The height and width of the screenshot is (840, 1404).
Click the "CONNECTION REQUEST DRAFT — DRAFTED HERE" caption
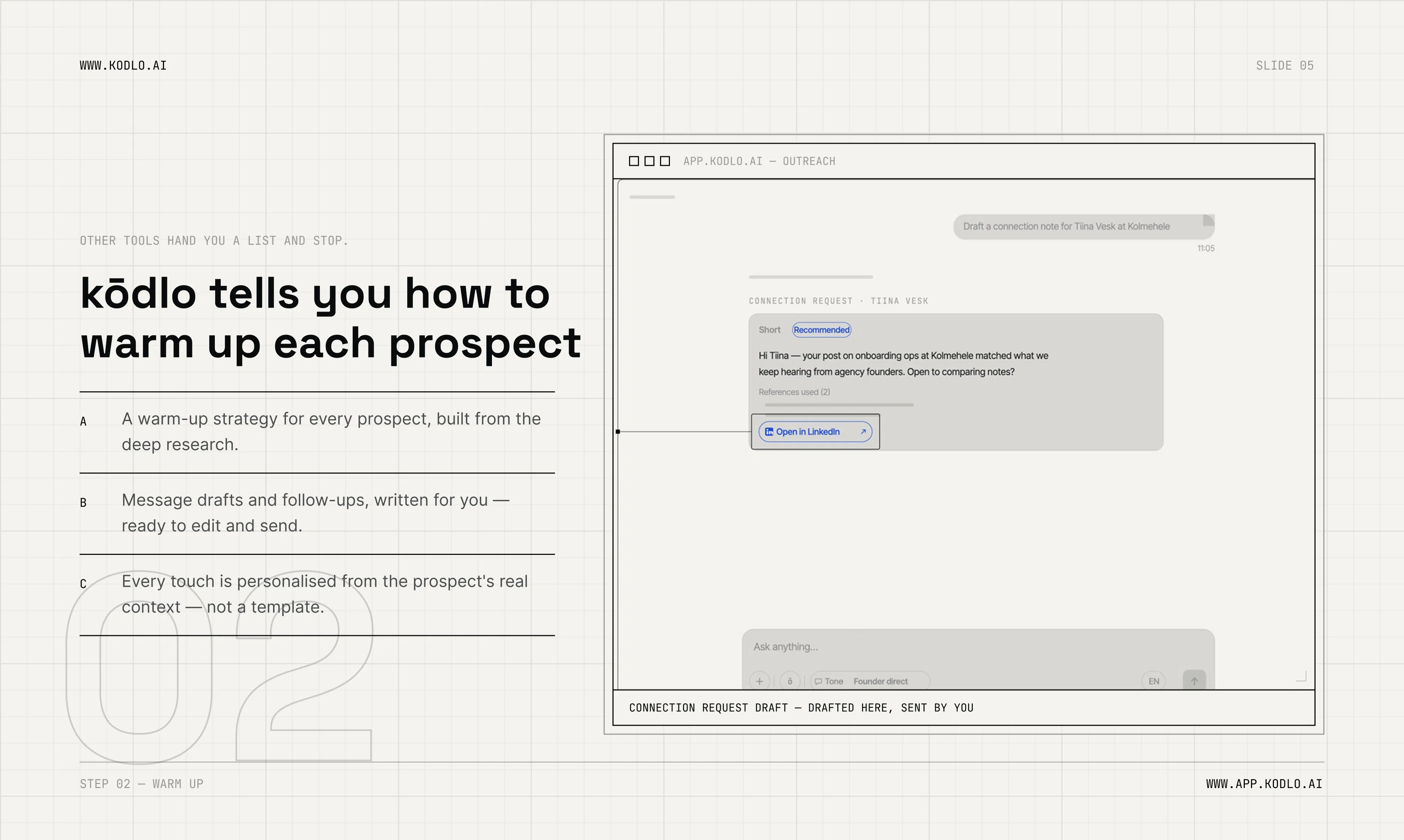801,707
